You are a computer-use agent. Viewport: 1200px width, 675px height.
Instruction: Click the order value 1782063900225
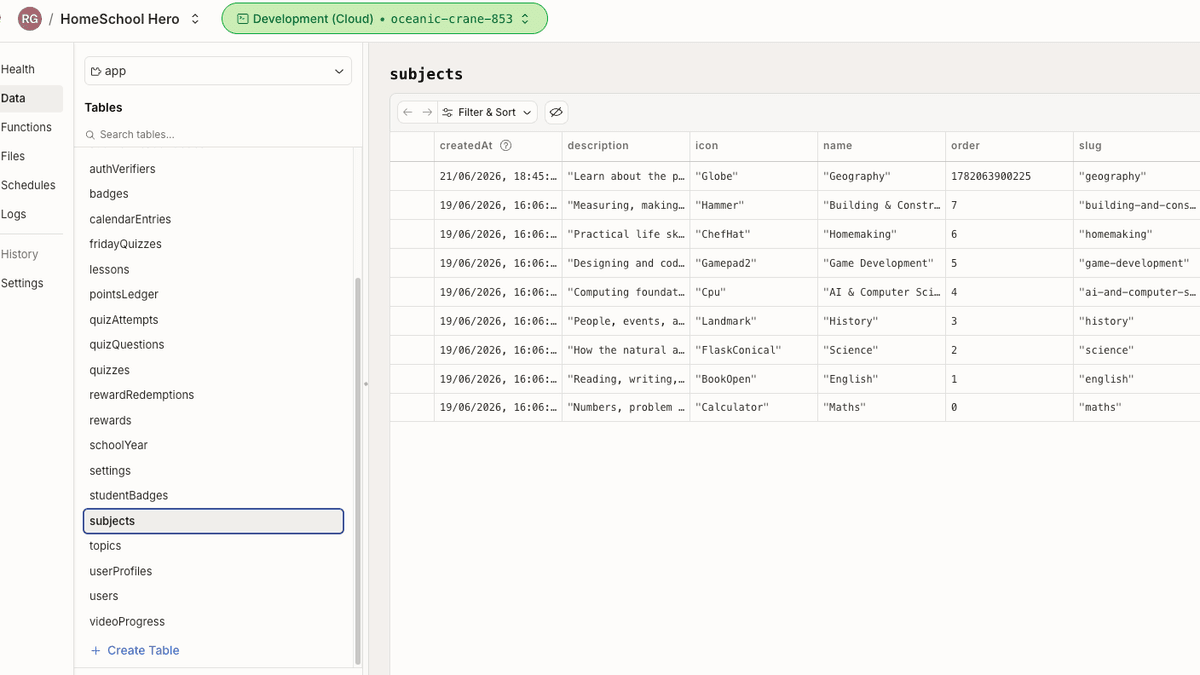pos(1010,176)
